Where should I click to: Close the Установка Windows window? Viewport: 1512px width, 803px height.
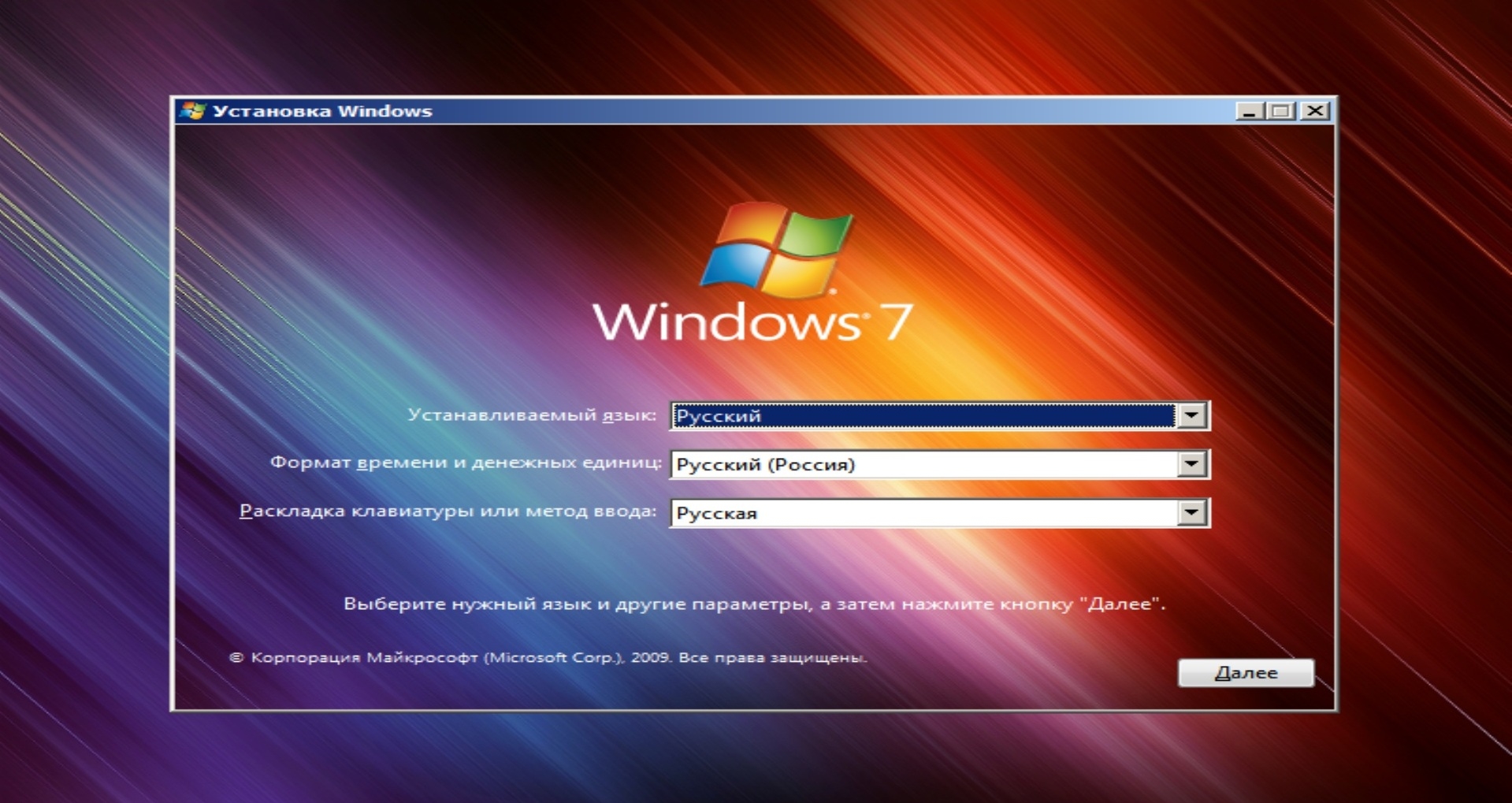pos(1315,111)
